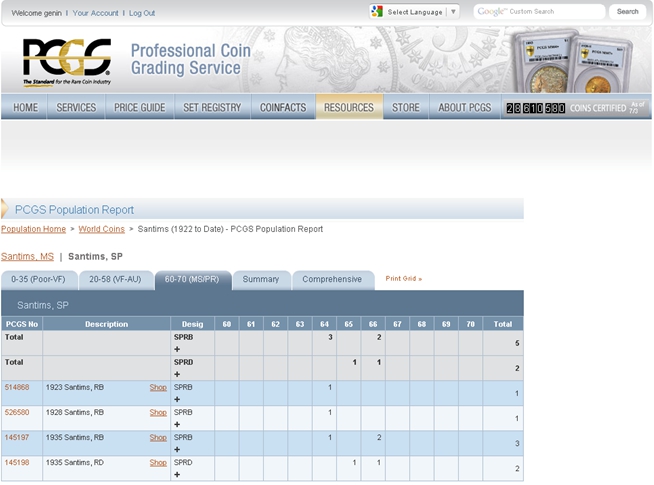The image size is (654, 485).
Task: Go to World Coins breadcrumb
Action: [x=101, y=229]
